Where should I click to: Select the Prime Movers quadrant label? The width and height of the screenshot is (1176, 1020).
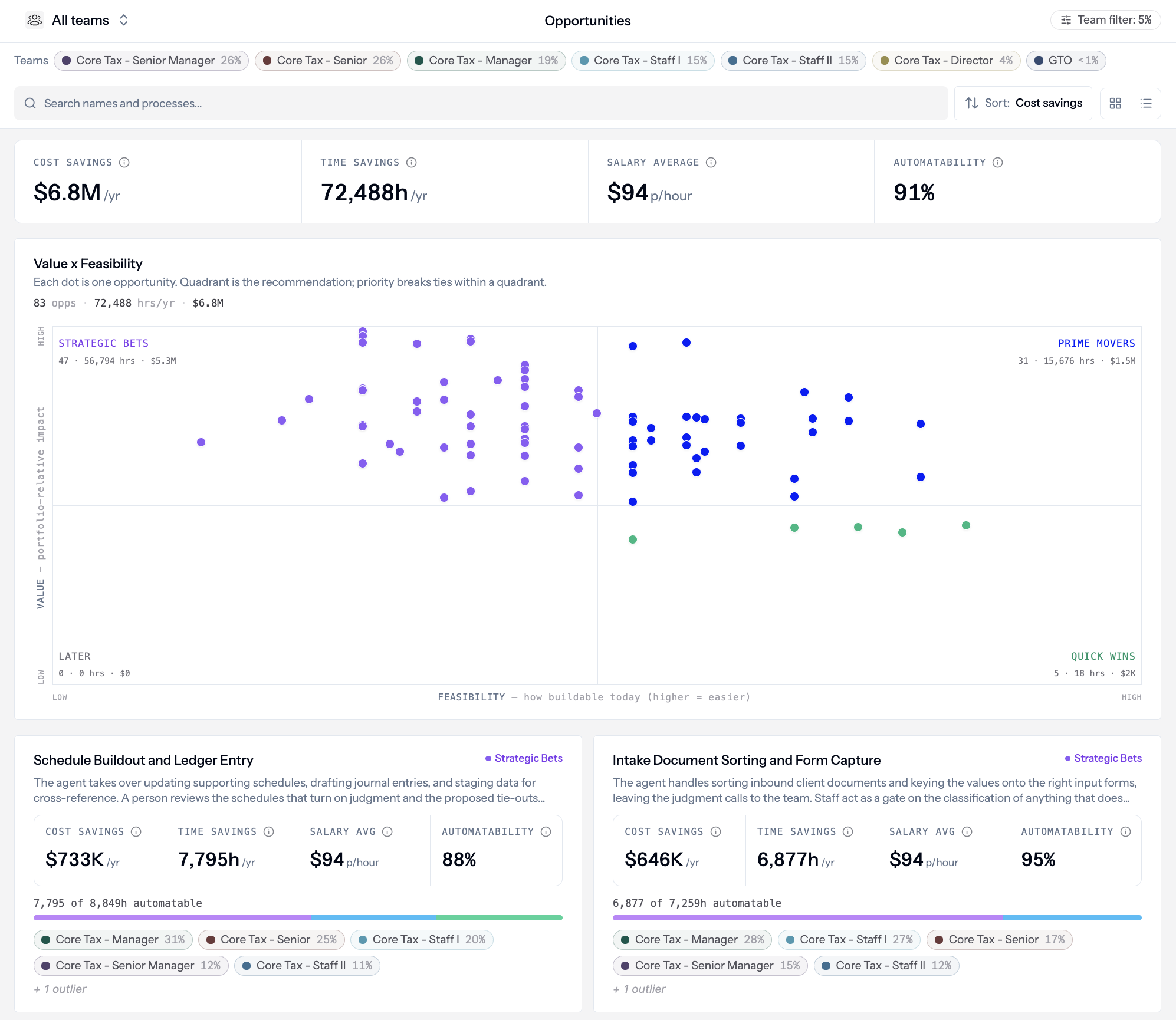1096,343
